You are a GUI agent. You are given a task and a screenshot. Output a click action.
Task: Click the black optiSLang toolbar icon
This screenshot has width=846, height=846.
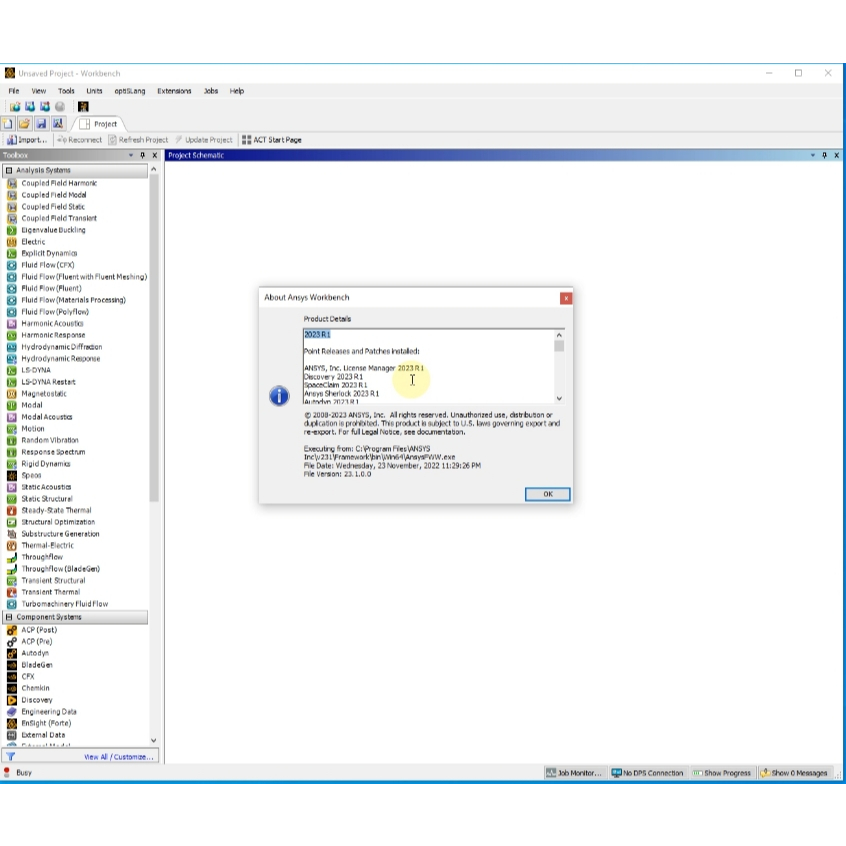(83, 106)
